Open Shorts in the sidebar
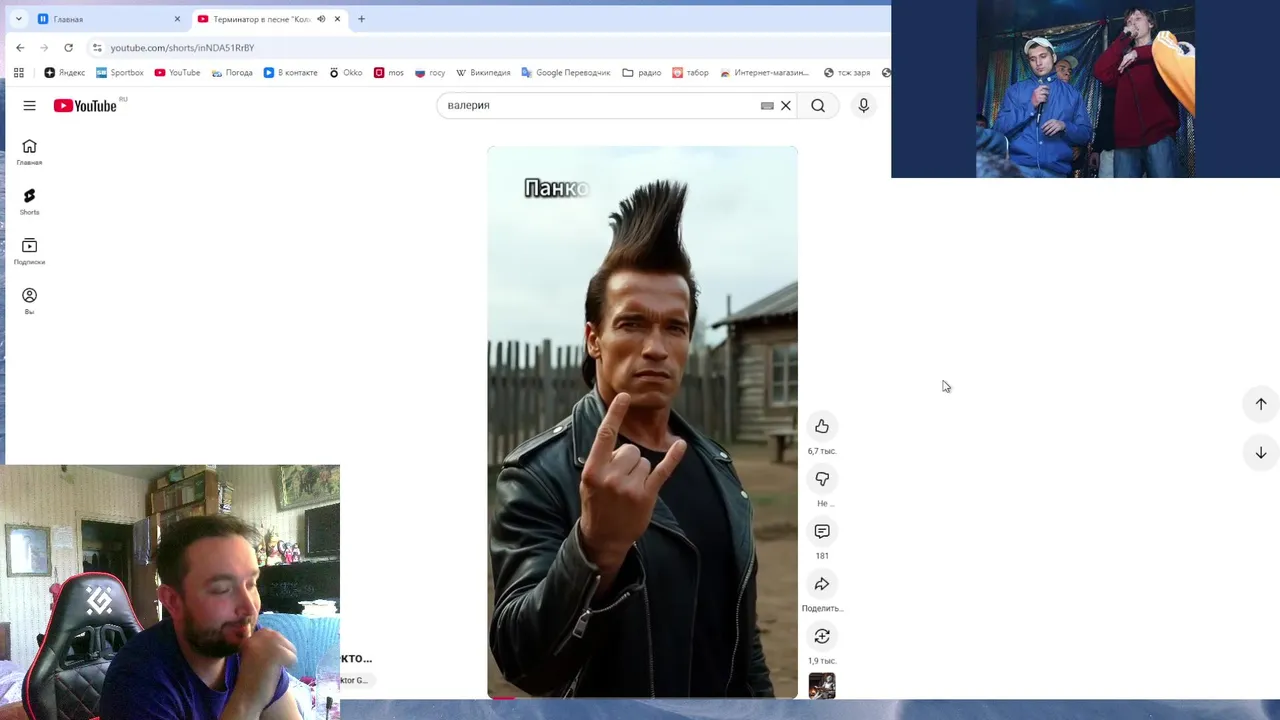Viewport: 1280px width, 720px height. point(29,202)
